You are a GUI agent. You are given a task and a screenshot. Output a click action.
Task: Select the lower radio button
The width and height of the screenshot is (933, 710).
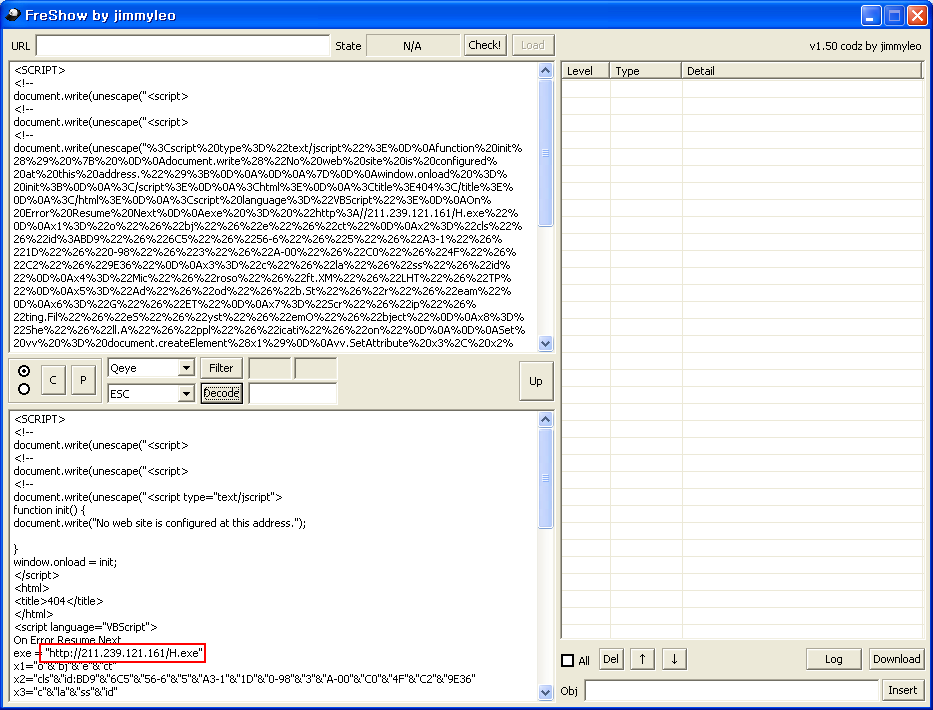(x=24, y=389)
